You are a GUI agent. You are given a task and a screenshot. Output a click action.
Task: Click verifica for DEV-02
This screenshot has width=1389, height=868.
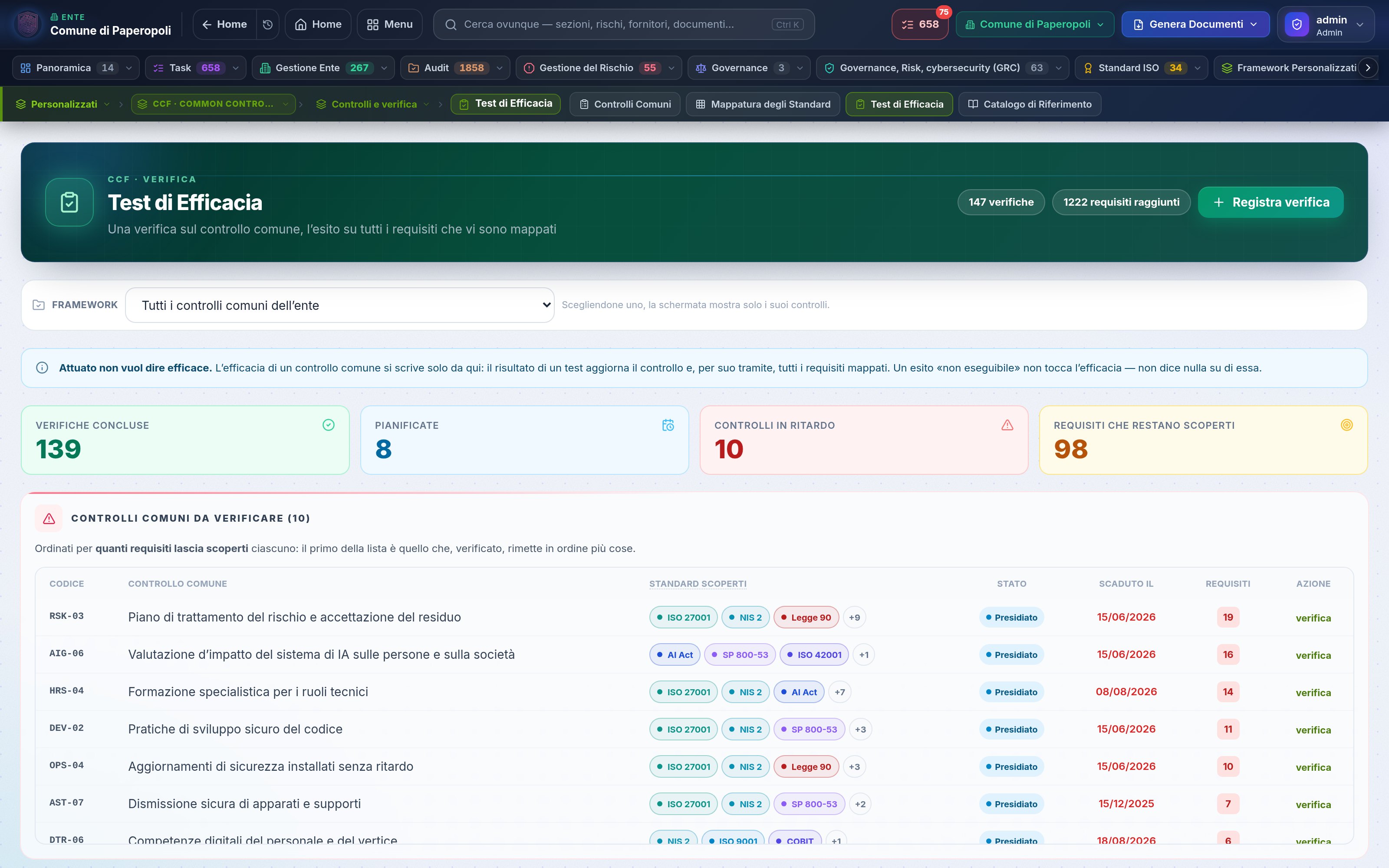(x=1313, y=730)
